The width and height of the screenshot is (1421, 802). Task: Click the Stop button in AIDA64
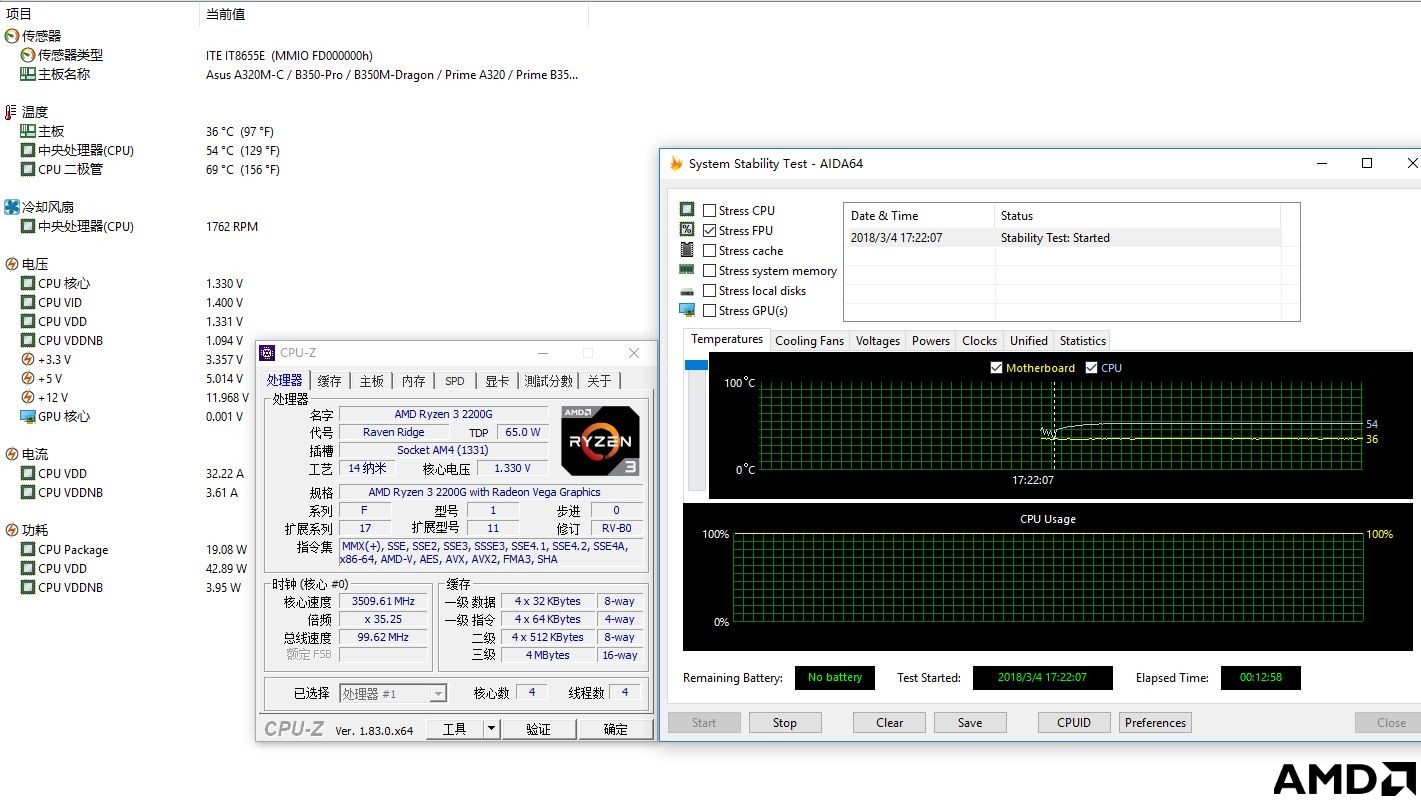click(x=785, y=723)
